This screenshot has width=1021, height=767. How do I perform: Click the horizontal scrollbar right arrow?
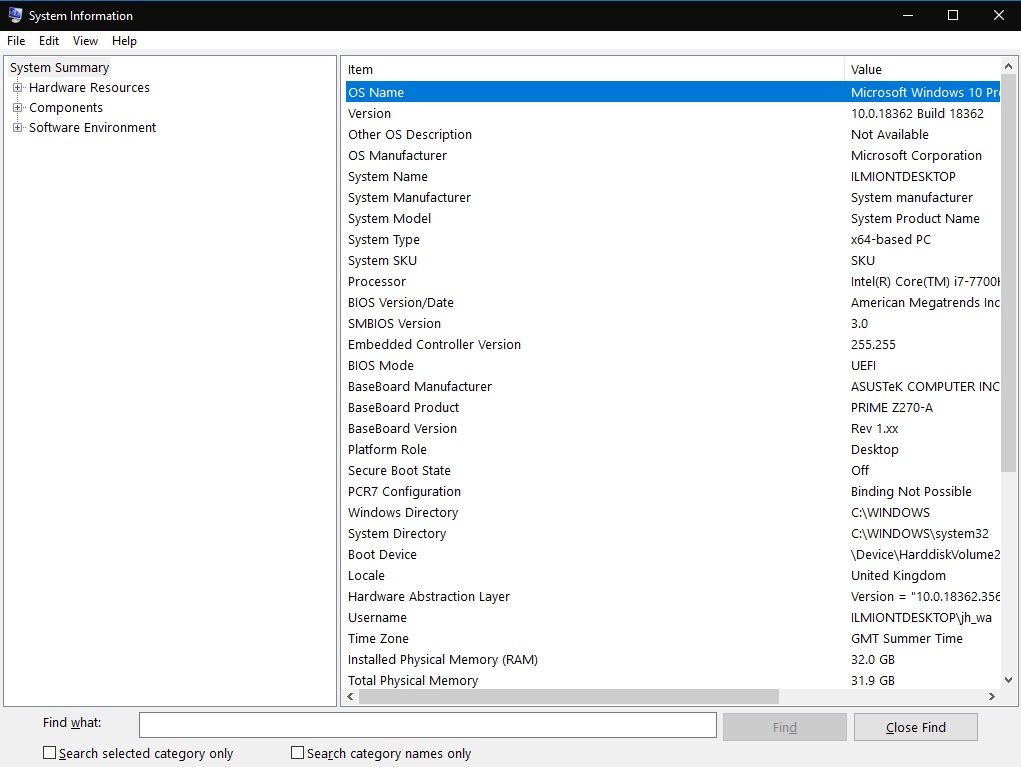(x=992, y=696)
